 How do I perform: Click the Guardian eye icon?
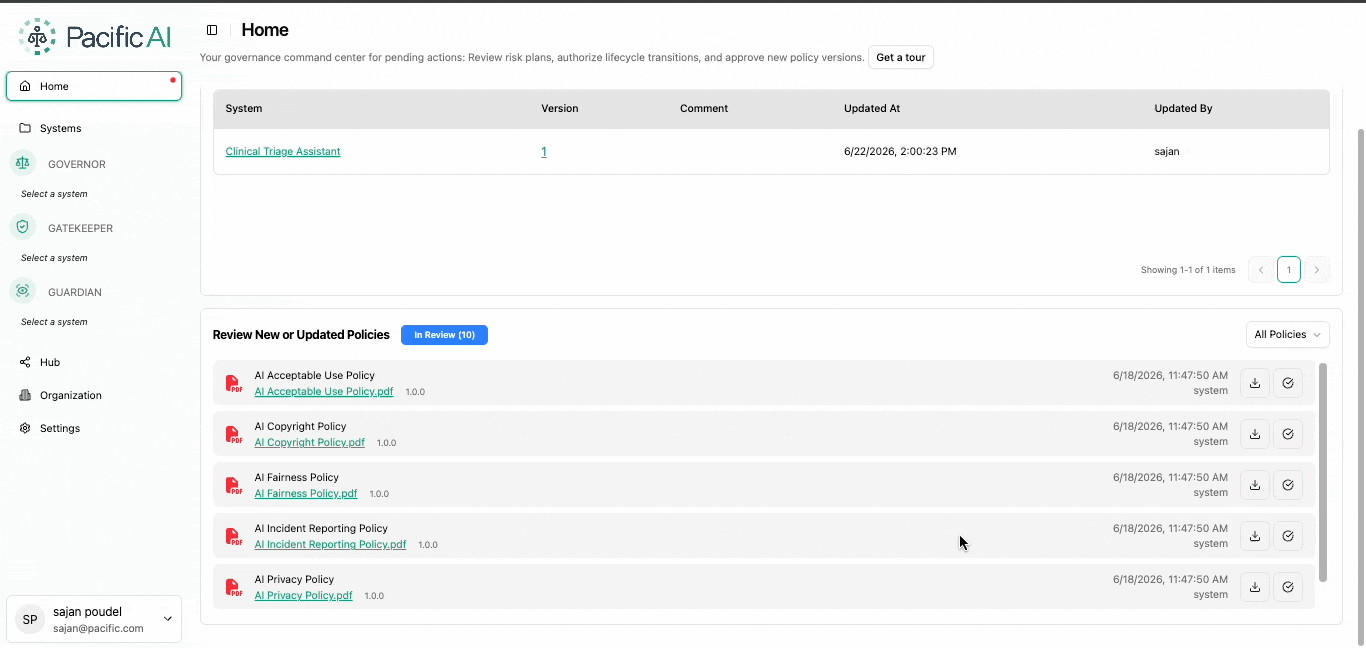[x=23, y=291]
